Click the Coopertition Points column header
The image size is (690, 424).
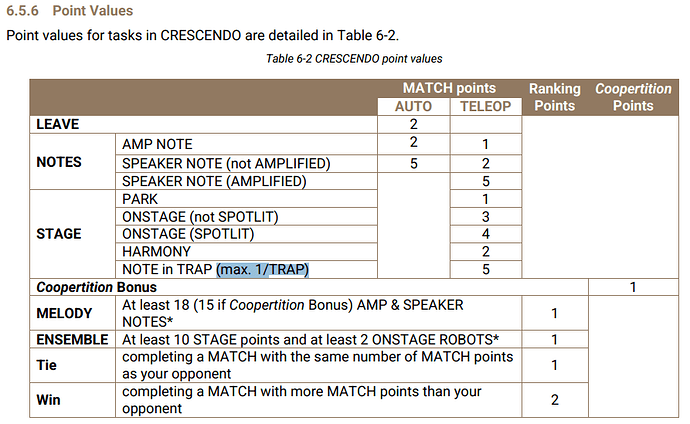pos(633,97)
